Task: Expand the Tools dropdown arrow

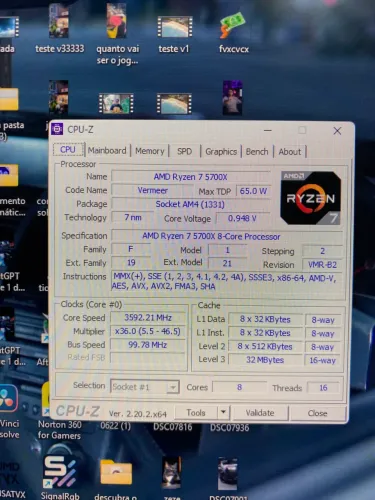Action: tap(224, 413)
